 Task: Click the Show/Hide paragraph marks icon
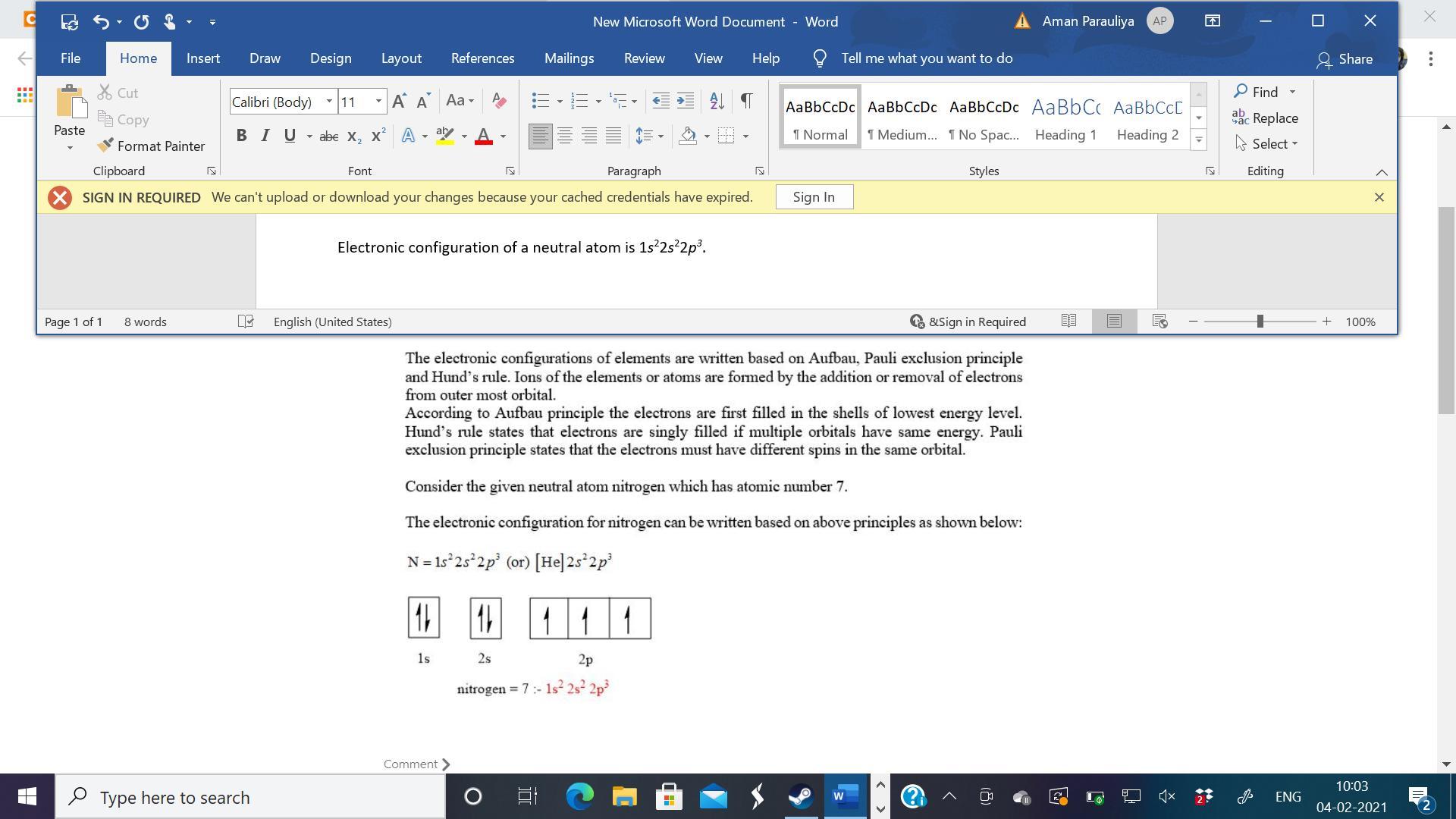746,101
